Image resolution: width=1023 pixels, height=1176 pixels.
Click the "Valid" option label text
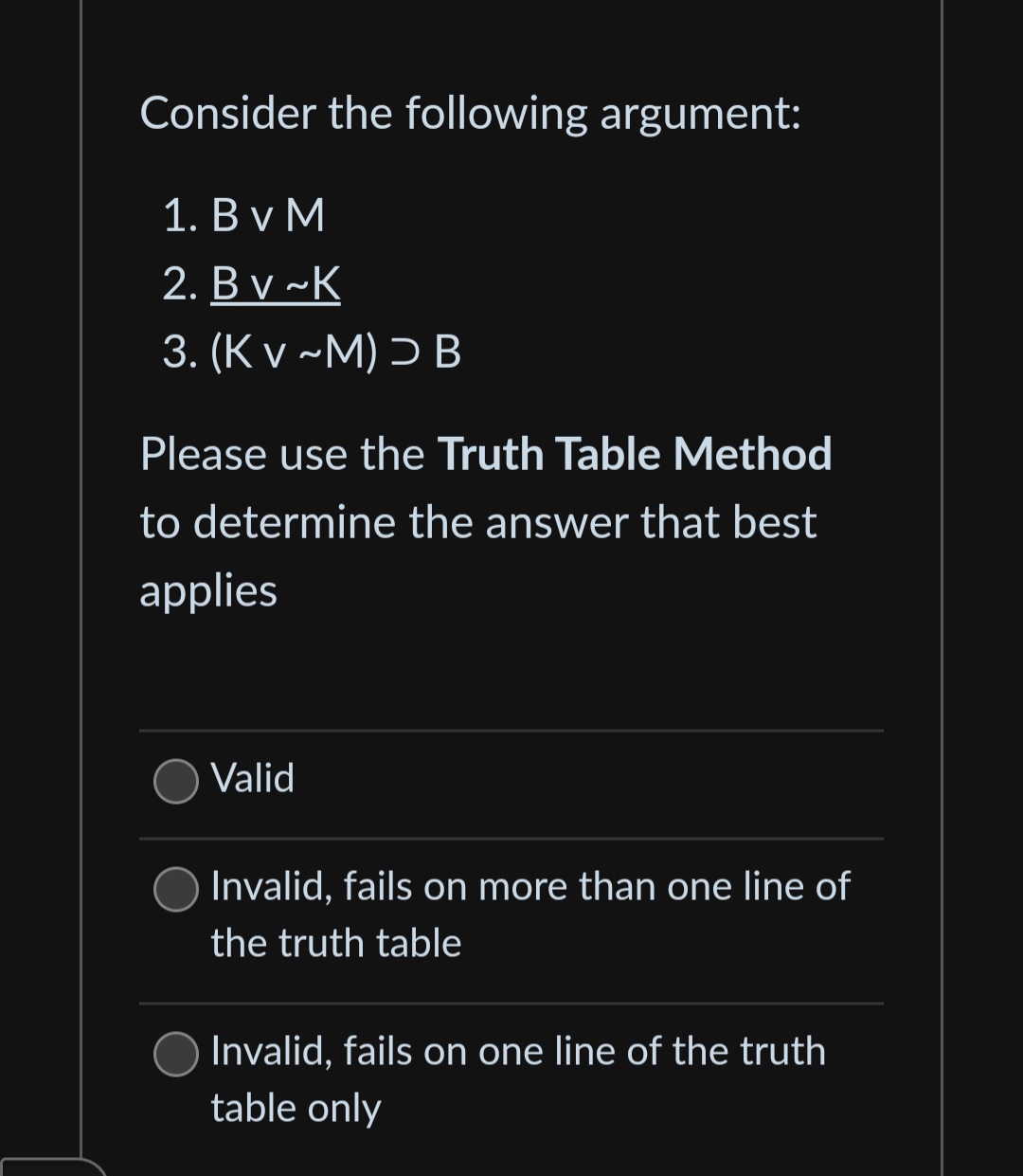tap(253, 779)
